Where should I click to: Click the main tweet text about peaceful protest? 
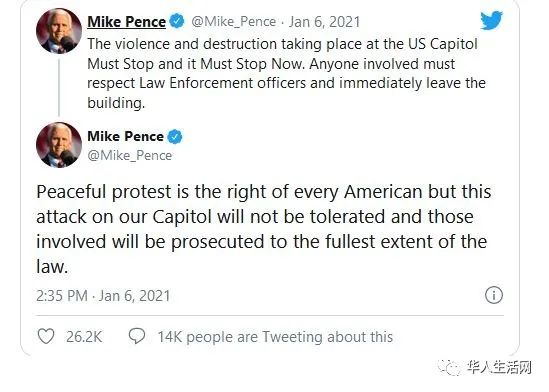pyautogui.click(x=264, y=229)
